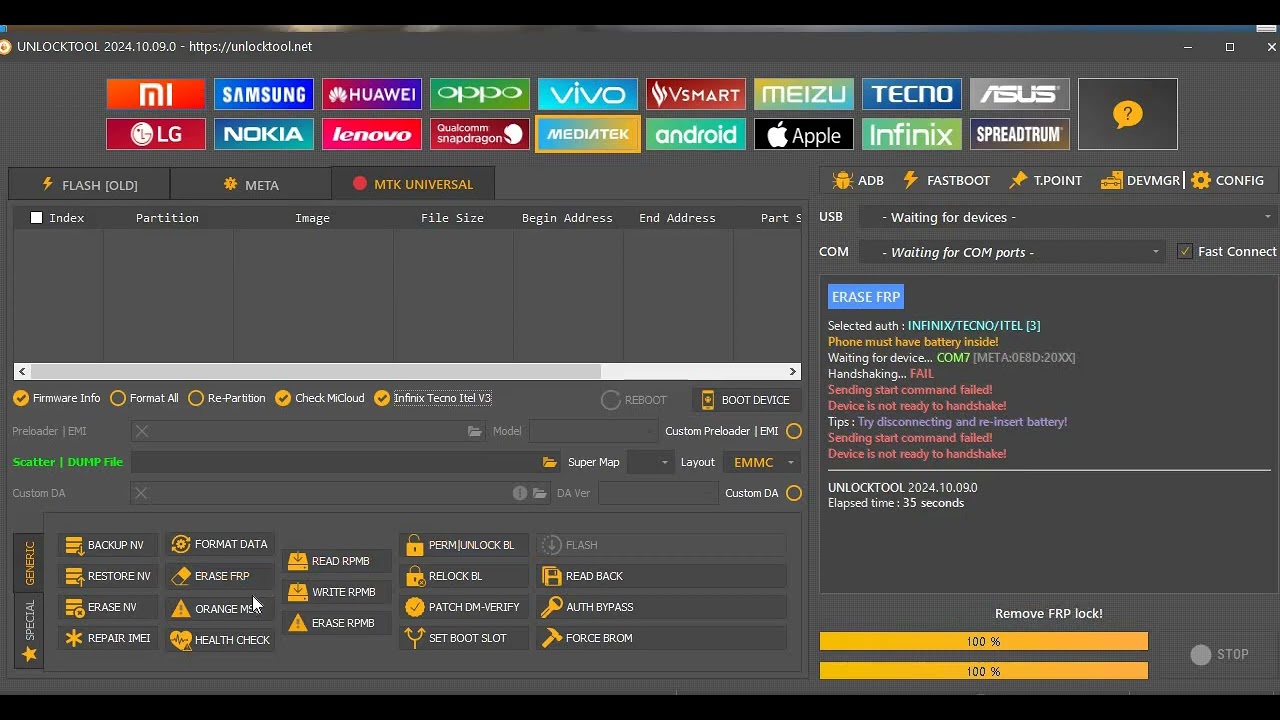Image resolution: width=1280 pixels, height=720 pixels.
Task: Open the CONFIG tab
Action: [x=1228, y=180]
